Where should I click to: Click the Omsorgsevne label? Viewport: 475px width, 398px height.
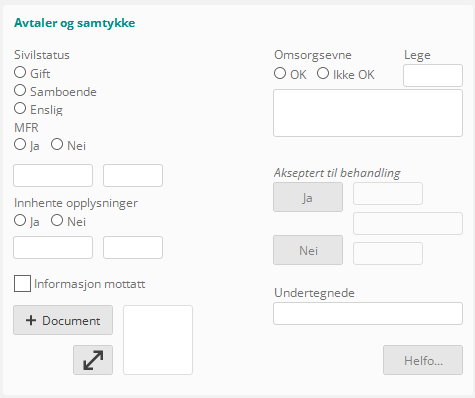click(x=313, y=55)
